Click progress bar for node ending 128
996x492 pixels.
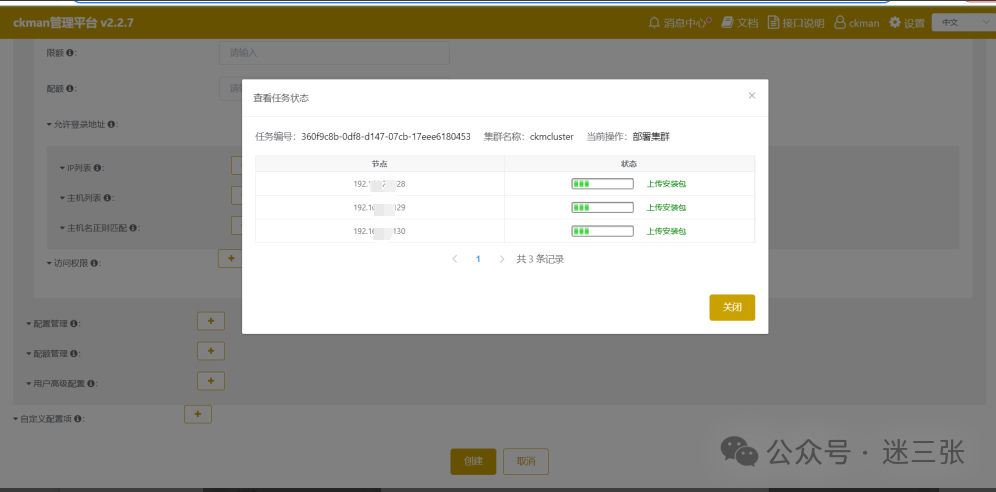point(602,183)
